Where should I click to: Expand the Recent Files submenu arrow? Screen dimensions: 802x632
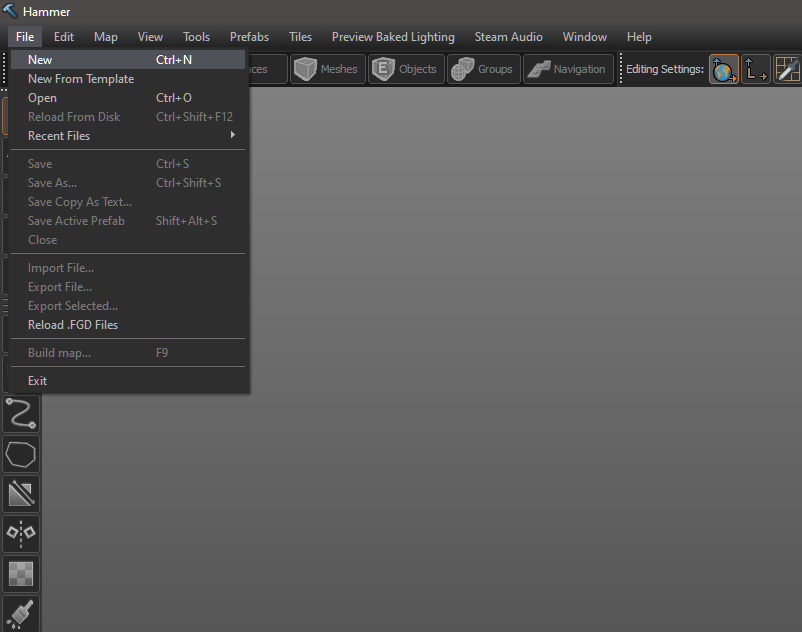pos(233,135)
